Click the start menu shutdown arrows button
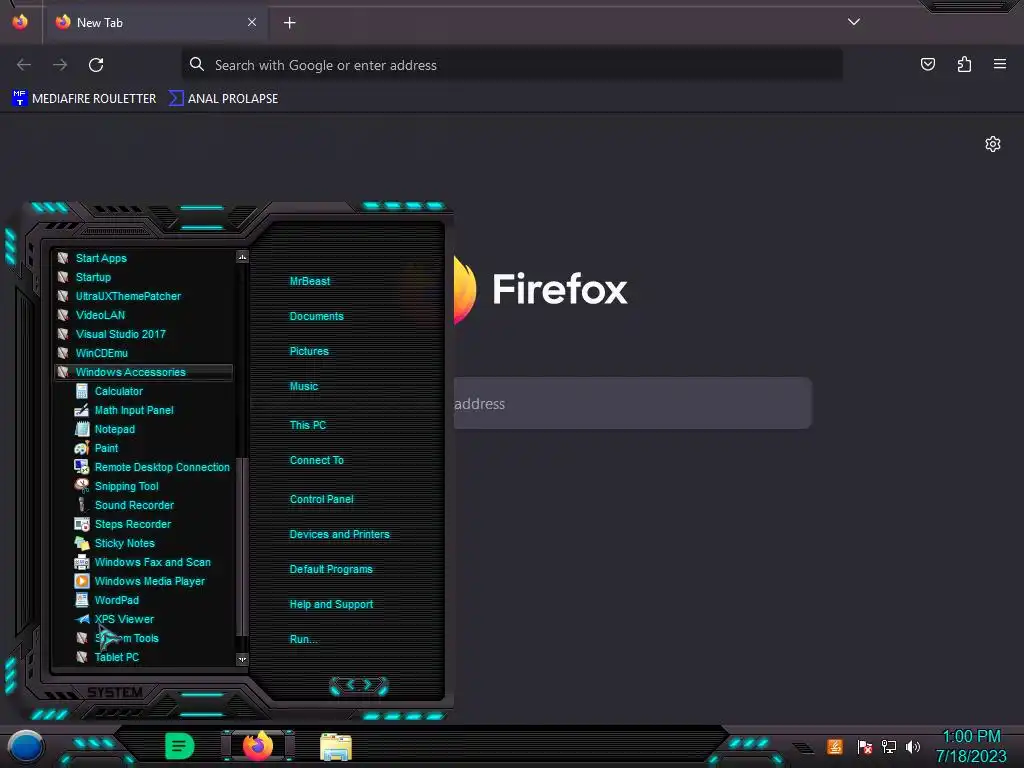 pyautogui.click(x=359, y=685)
